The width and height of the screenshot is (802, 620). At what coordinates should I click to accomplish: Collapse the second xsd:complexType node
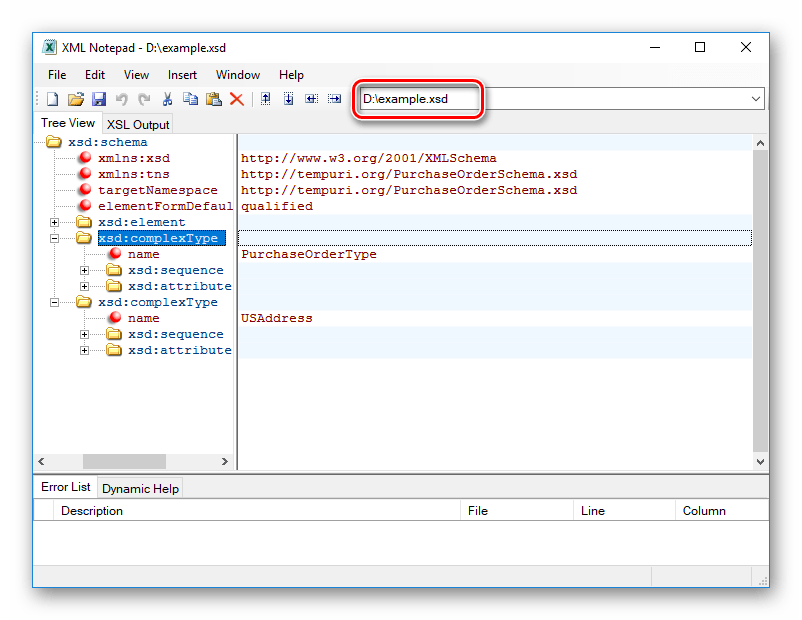click(54, 302)
